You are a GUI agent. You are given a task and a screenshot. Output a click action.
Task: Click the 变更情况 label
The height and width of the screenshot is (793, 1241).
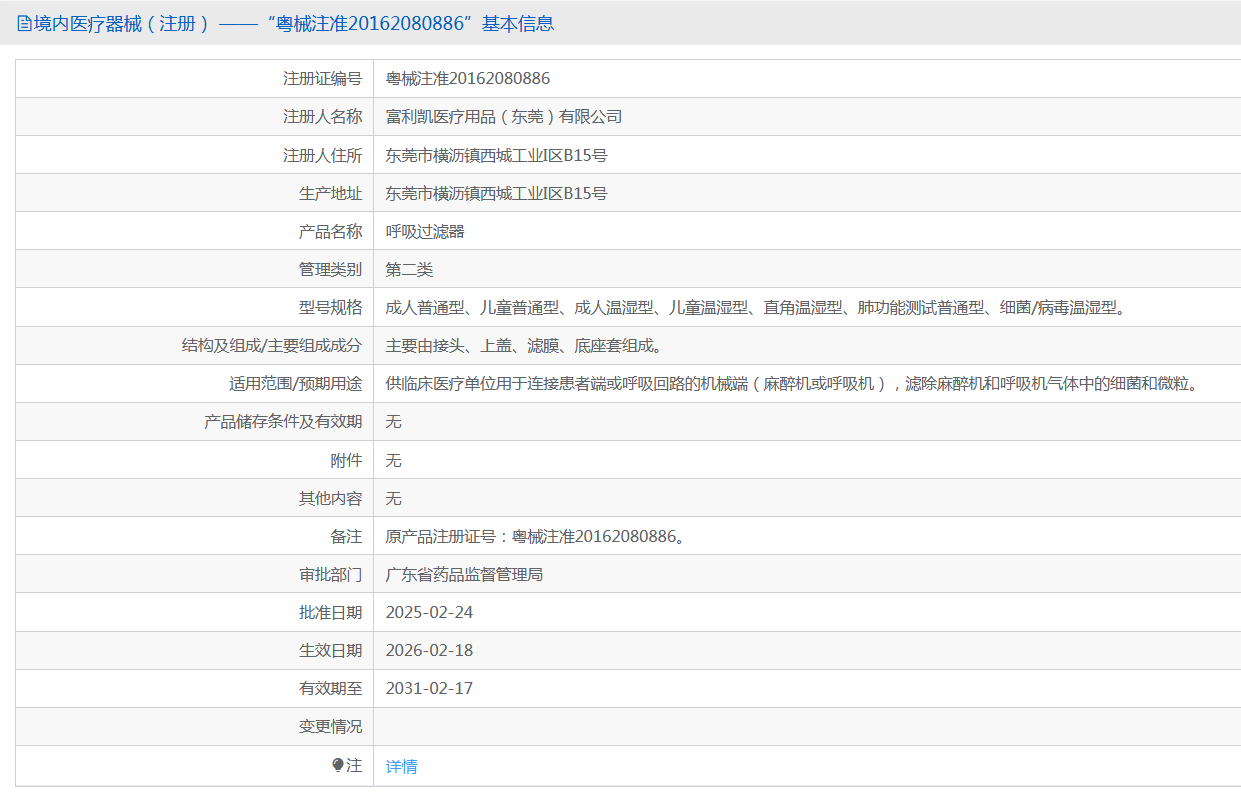(330, 727)
